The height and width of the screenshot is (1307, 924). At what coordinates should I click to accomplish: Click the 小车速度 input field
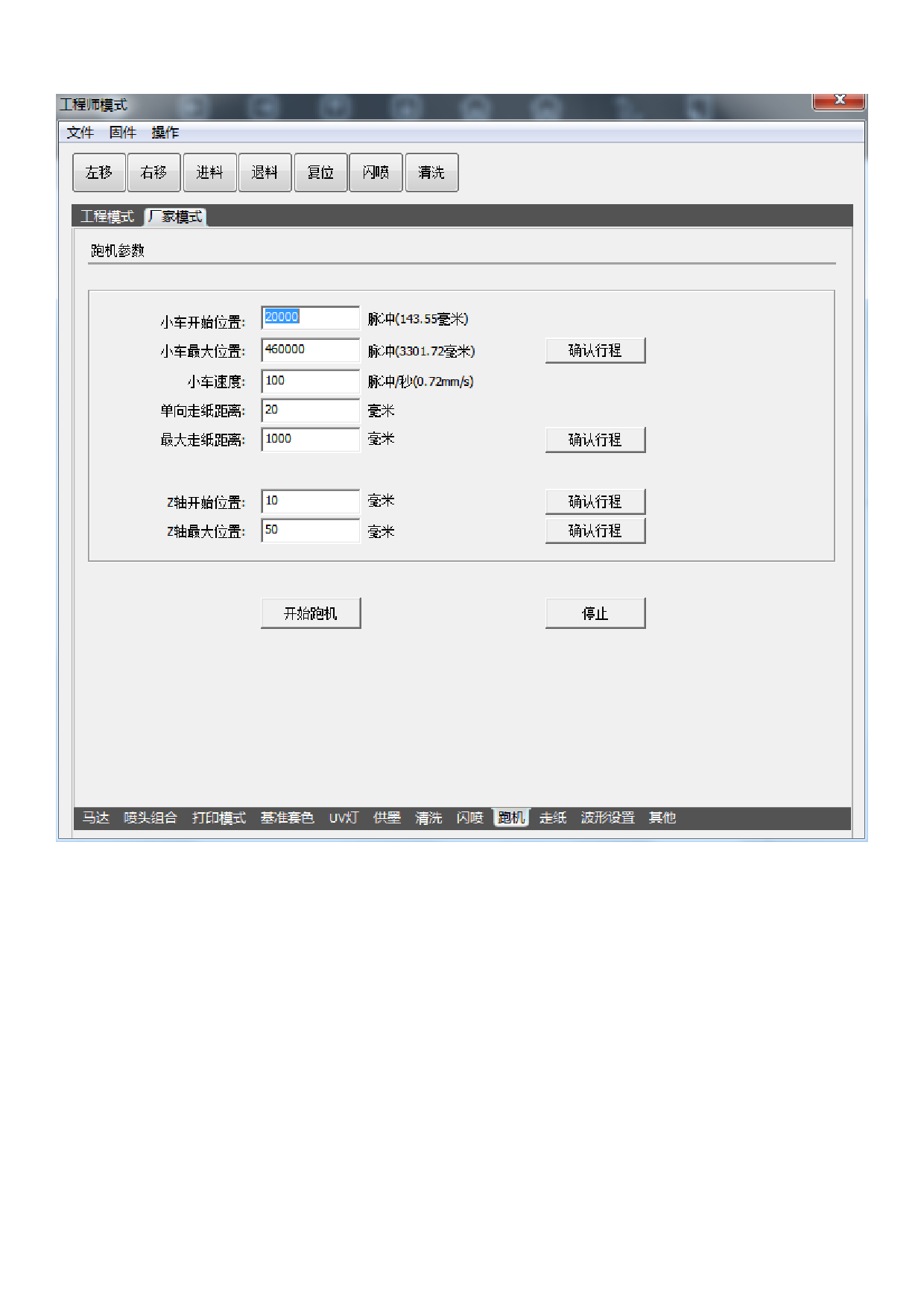(x=310, y=382)
